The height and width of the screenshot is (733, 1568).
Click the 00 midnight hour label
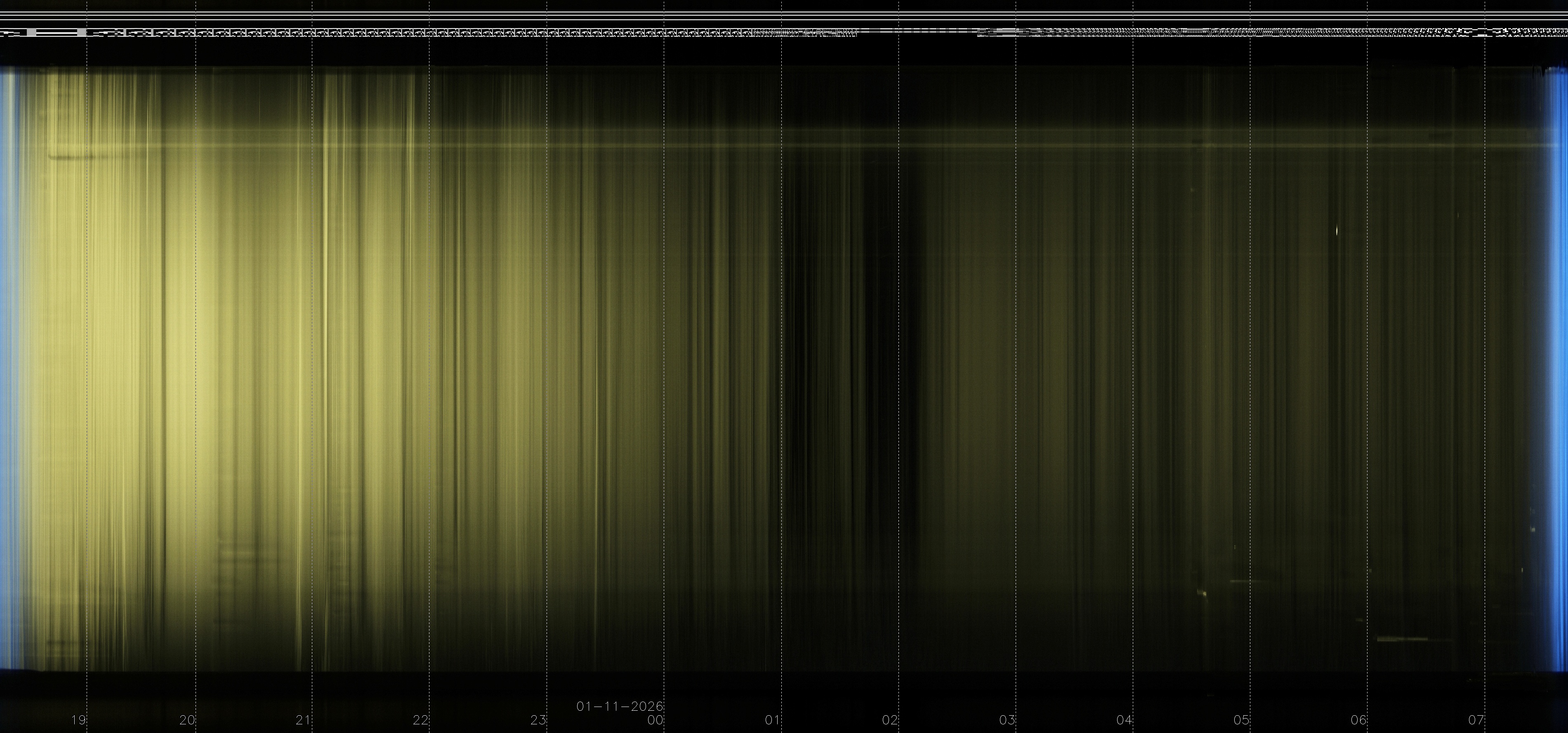click(655, 720)
